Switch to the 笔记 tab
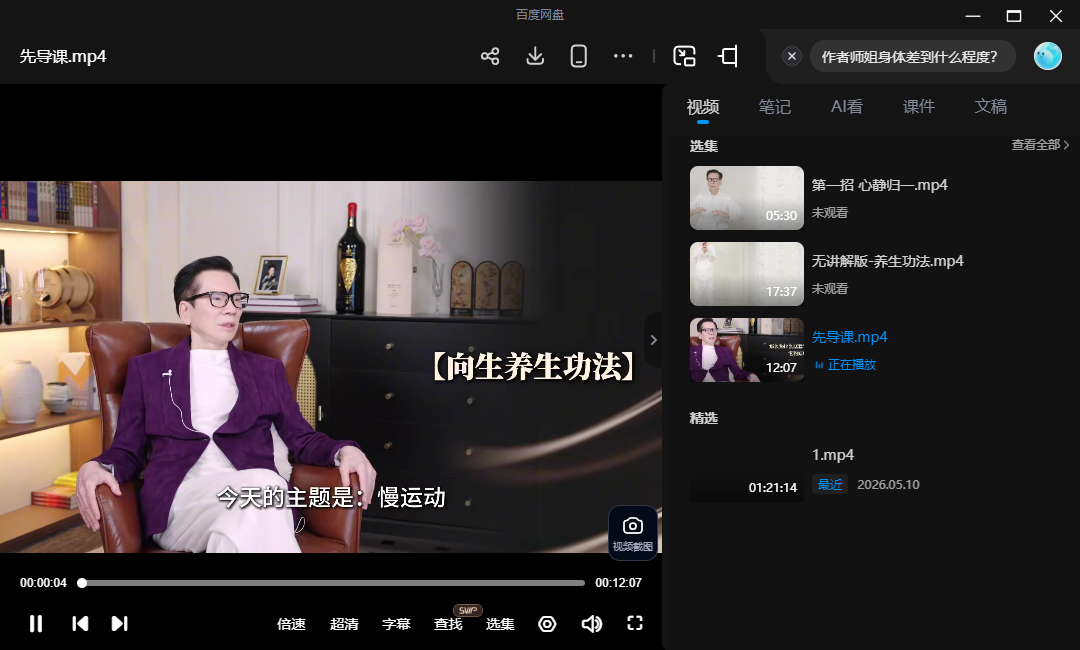The image size is (1080, 650). point(774,107)
